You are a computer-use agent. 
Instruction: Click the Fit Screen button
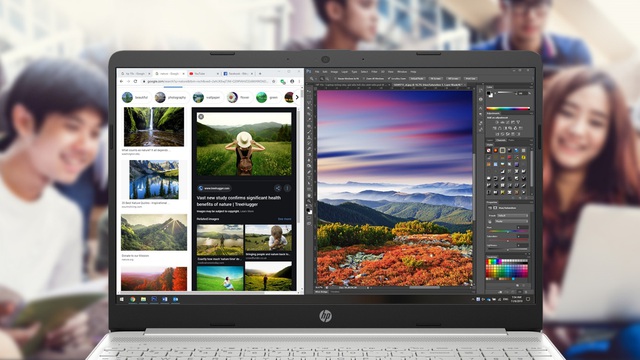pyautogui.click(x=436, y=78)
